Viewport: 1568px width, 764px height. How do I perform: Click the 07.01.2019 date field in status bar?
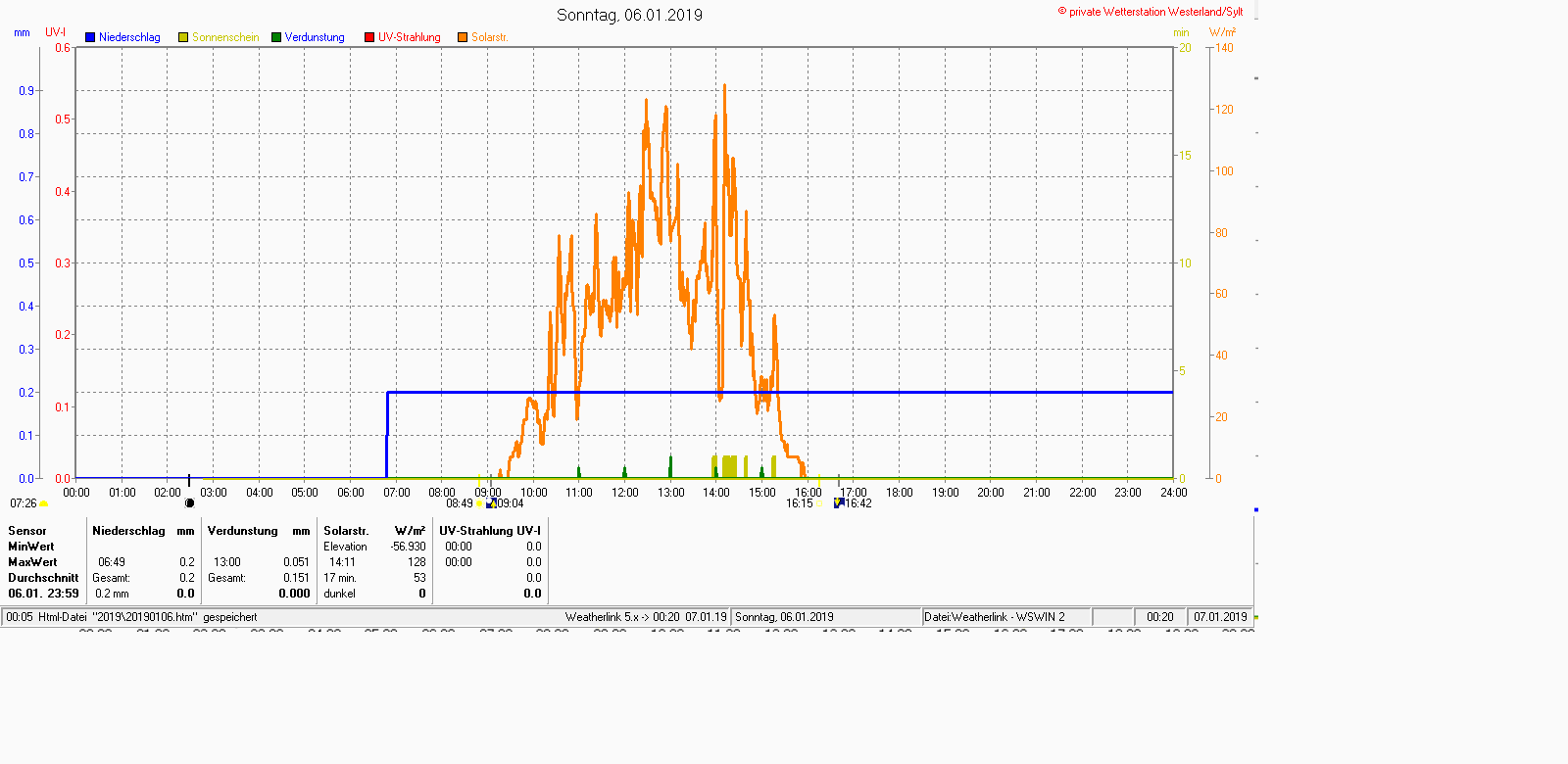[1220, 617]
